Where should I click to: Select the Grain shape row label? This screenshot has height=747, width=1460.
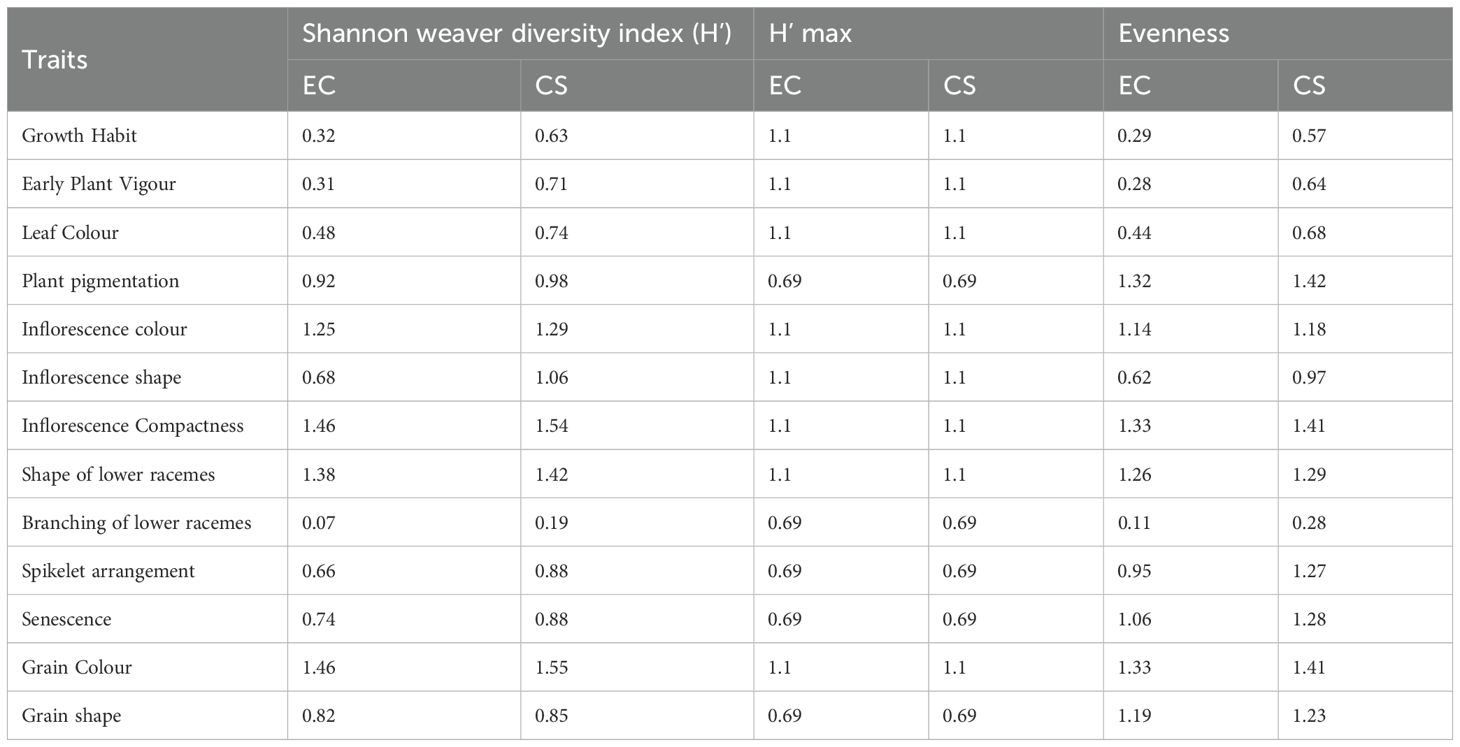[72, 716]
